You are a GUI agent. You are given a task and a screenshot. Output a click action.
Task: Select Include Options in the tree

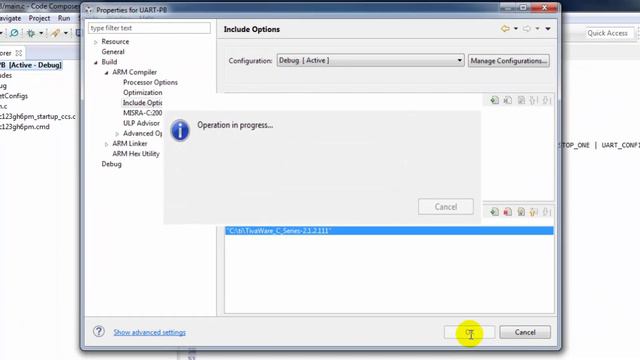142,103
